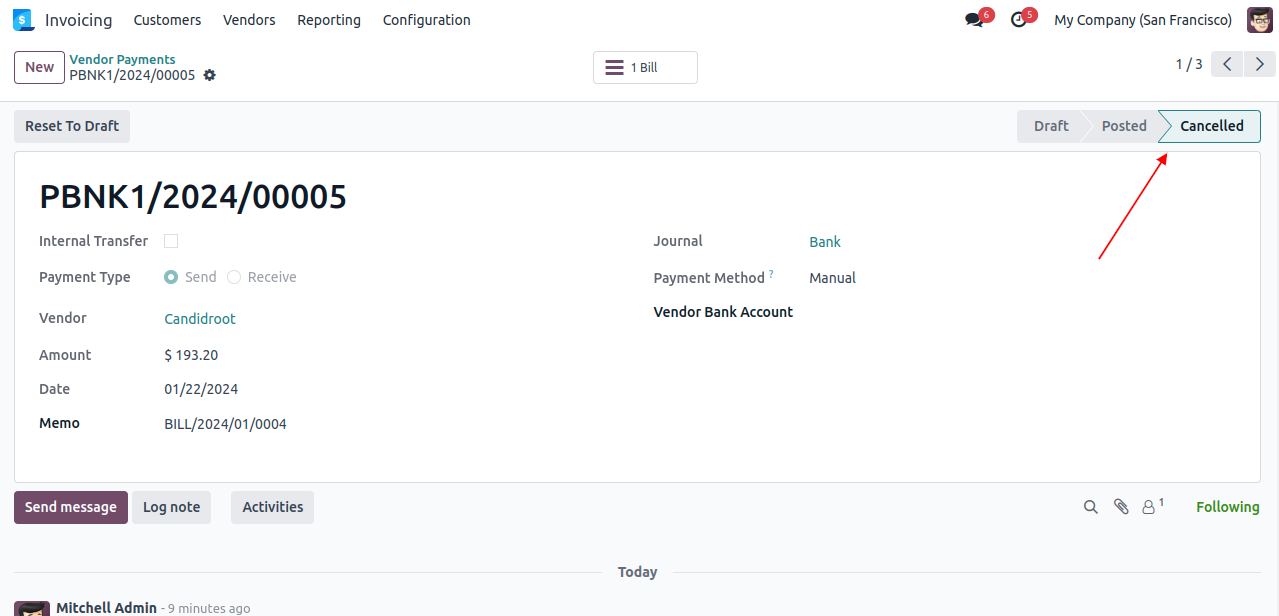Open the Candidroot vendor link

[x=200, y=319]
